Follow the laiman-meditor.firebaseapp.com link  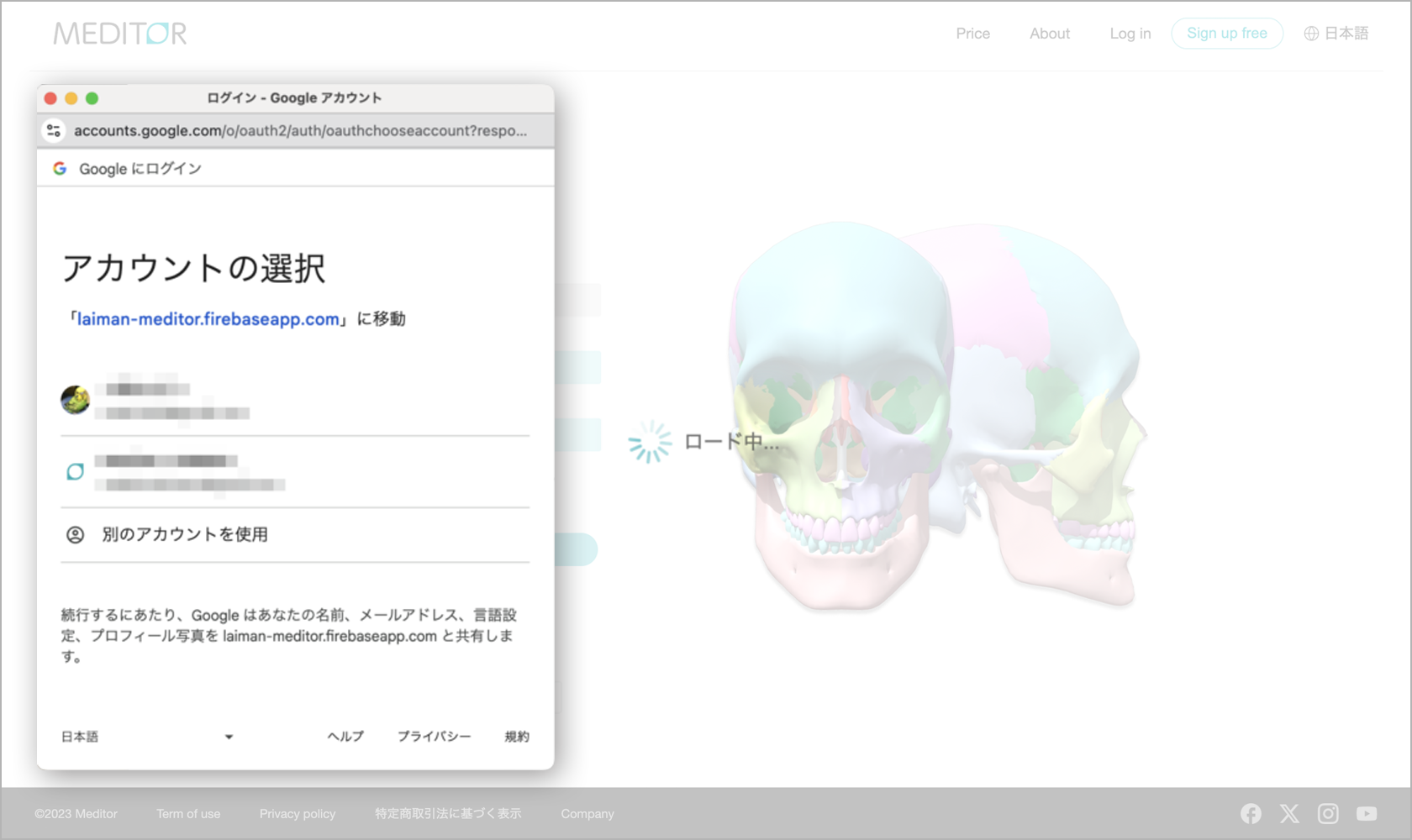click(x=208, y=319)
